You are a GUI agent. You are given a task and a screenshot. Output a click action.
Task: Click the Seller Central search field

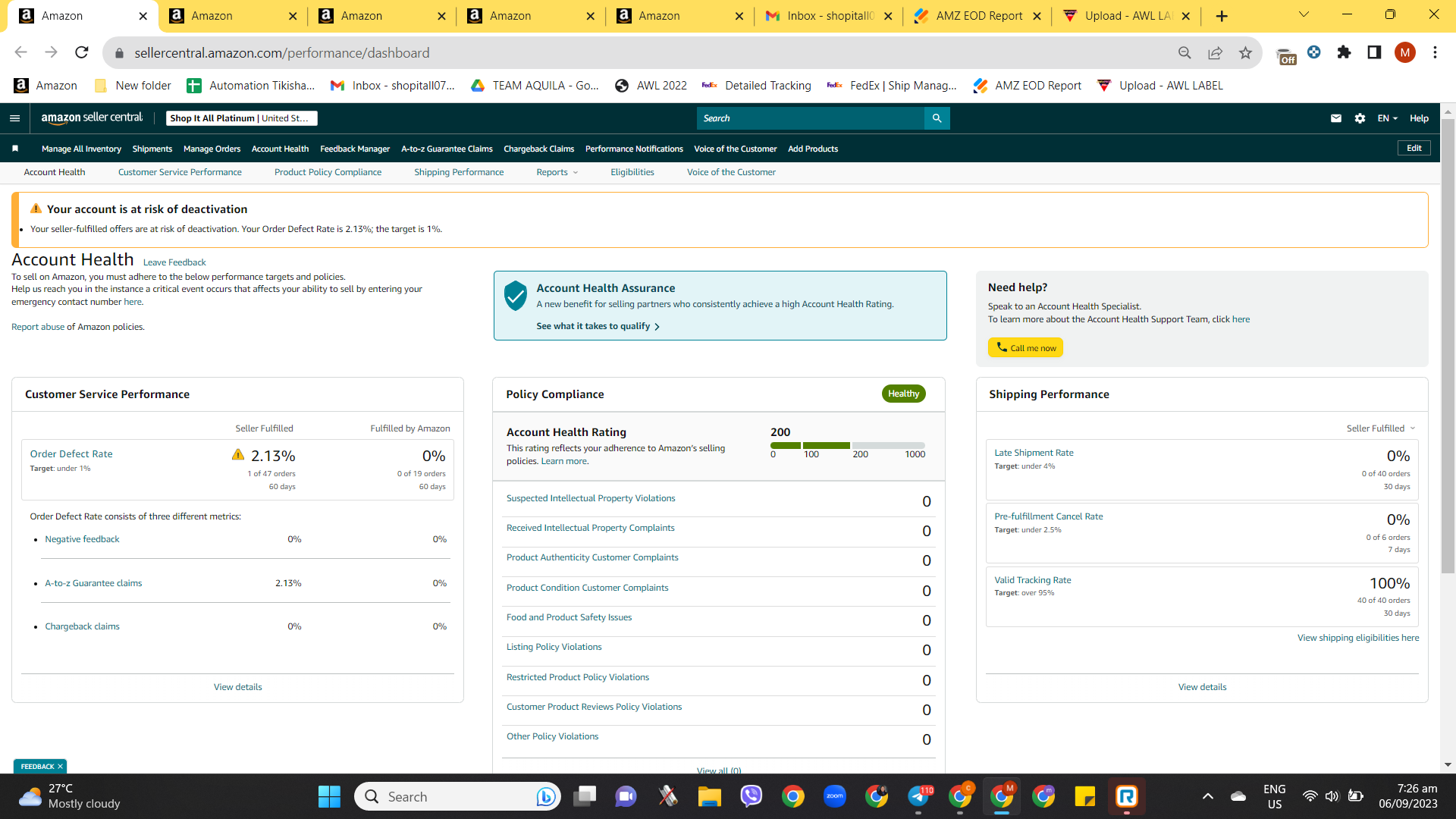pyautogui.click(x=811, y=118)
